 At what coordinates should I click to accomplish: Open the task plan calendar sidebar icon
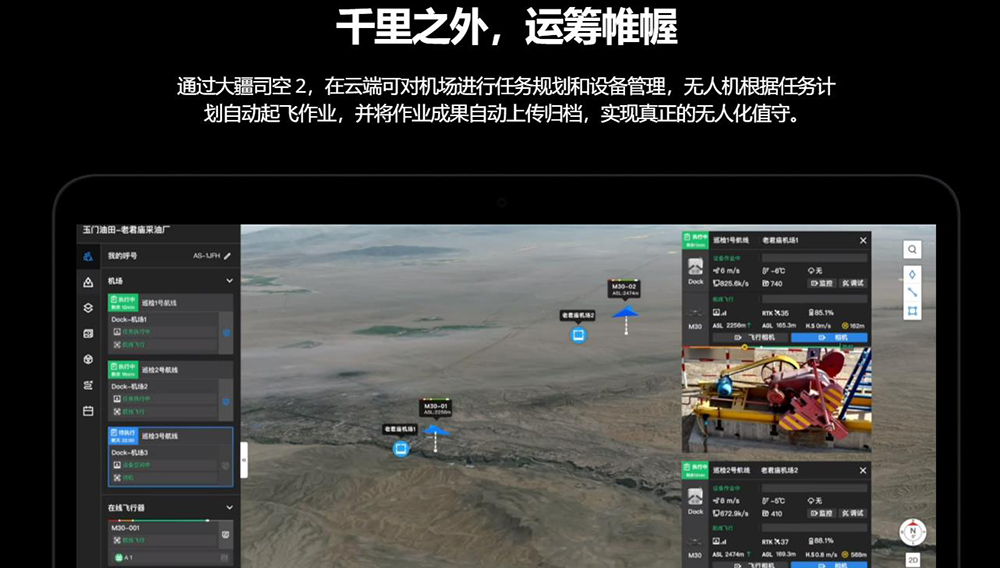click(x=88, y=411)
